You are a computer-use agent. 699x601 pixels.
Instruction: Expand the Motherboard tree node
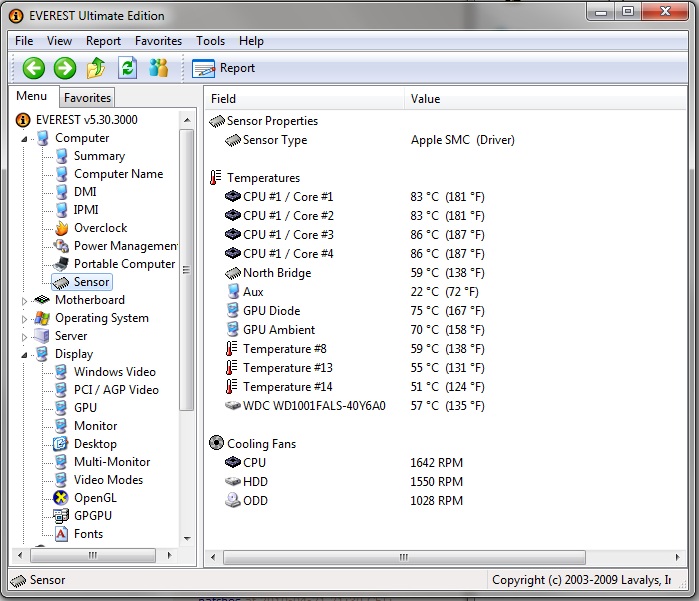click(25, 301)
